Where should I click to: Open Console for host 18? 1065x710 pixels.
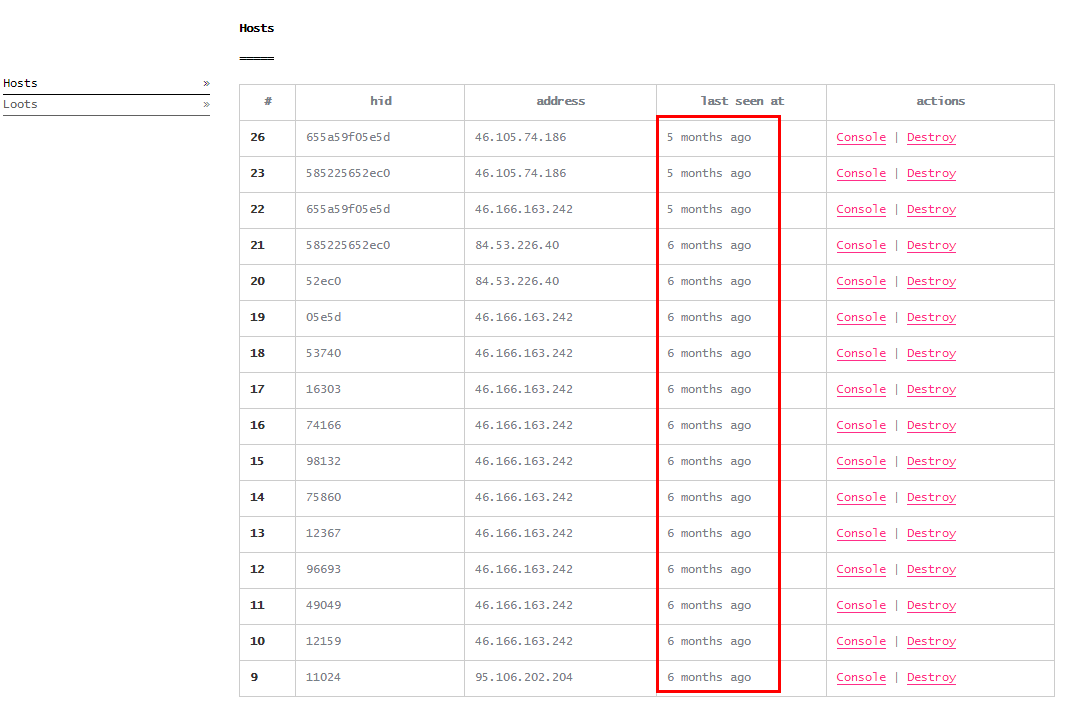click(861, 353)
